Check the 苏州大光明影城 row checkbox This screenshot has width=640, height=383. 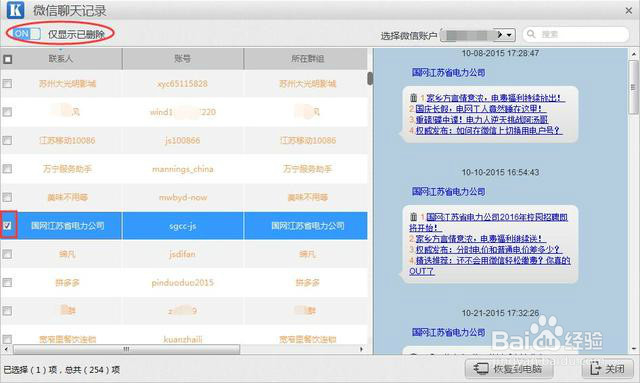[7, 83]
